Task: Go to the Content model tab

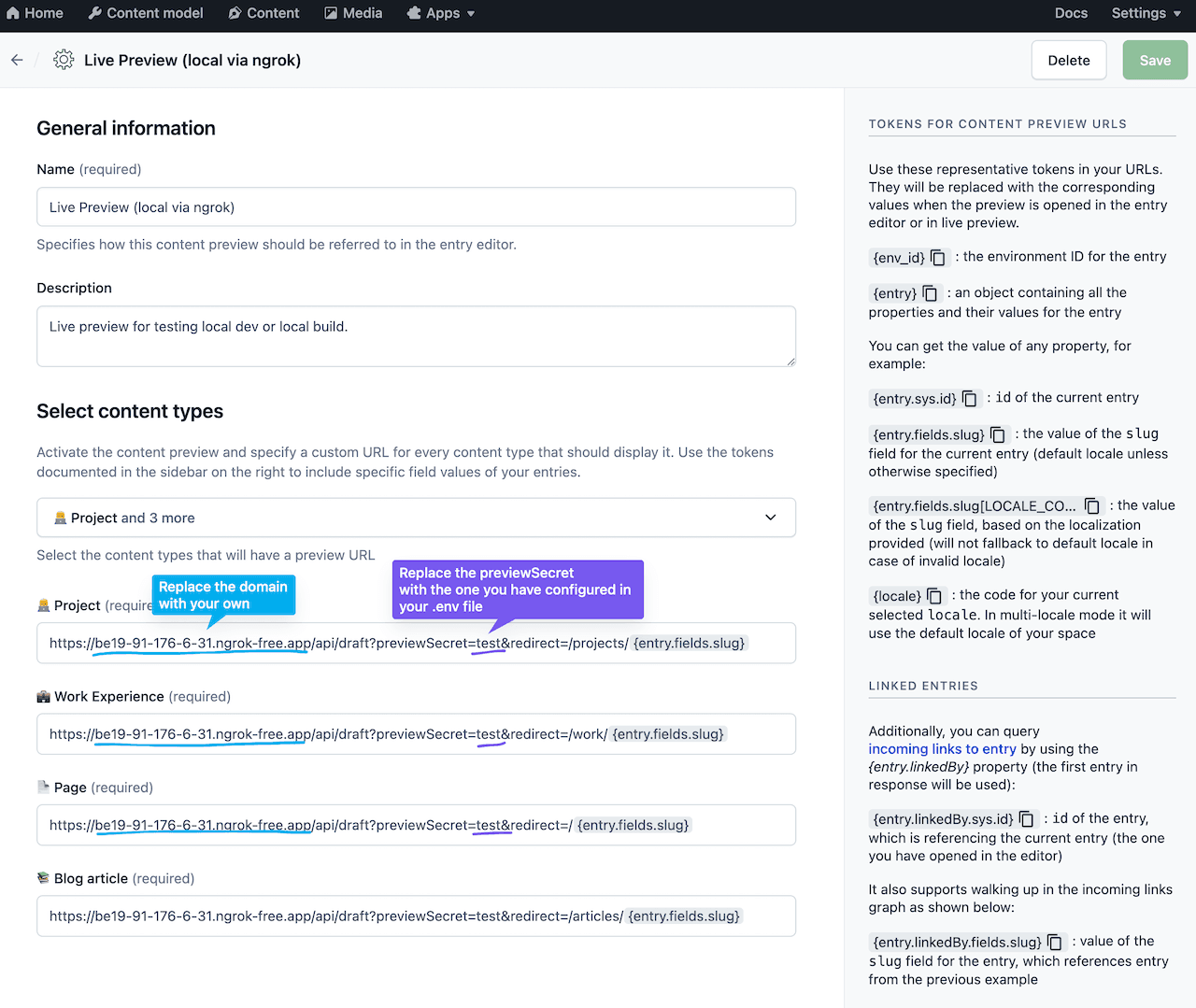Action: tap(146, 13)
